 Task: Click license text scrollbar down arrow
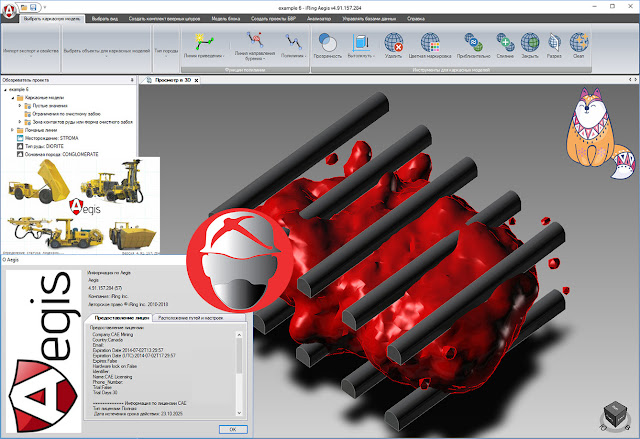click(x=240, y=413)
